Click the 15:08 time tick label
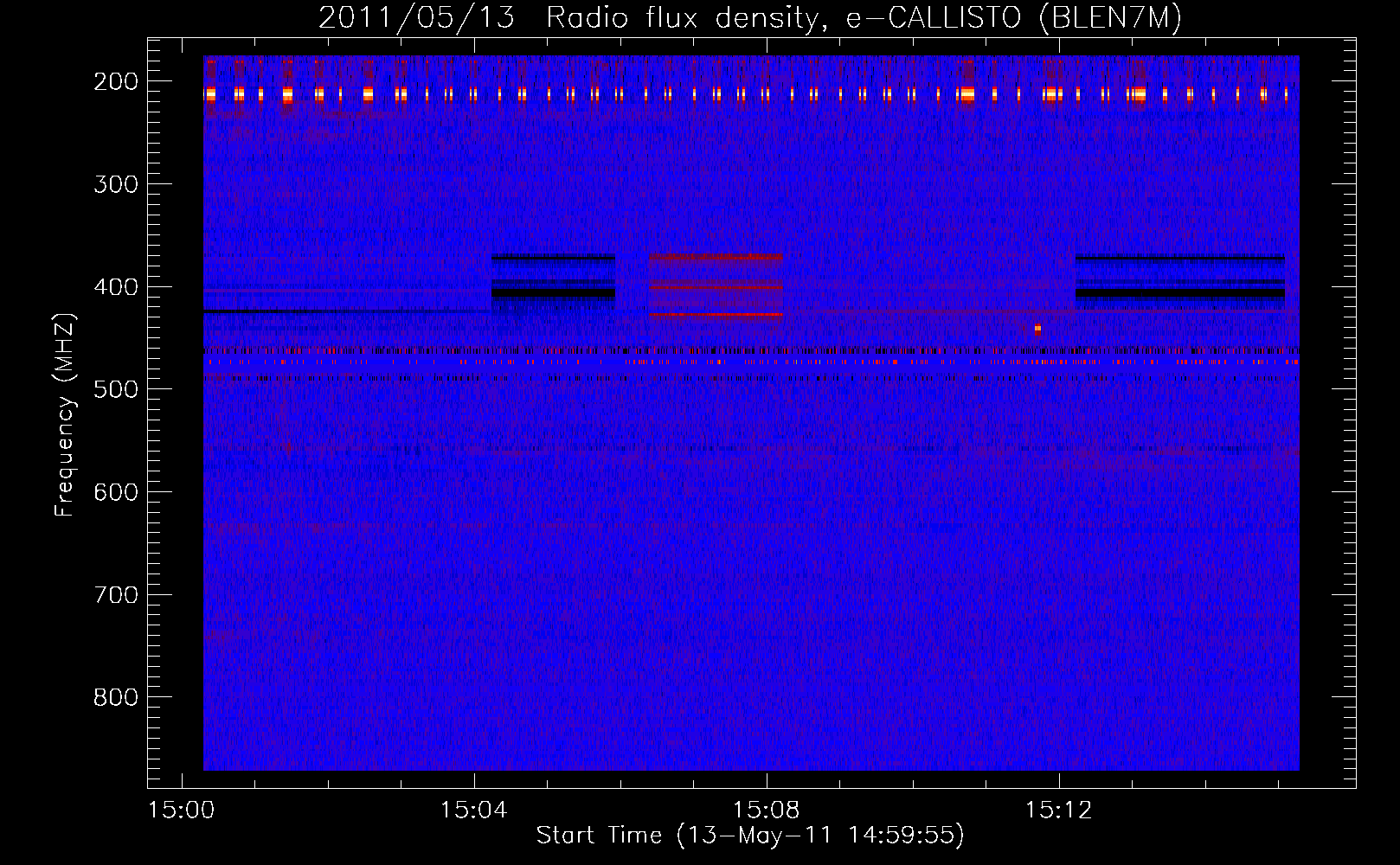Screen dimensions: 1400x865 point(766,811)
